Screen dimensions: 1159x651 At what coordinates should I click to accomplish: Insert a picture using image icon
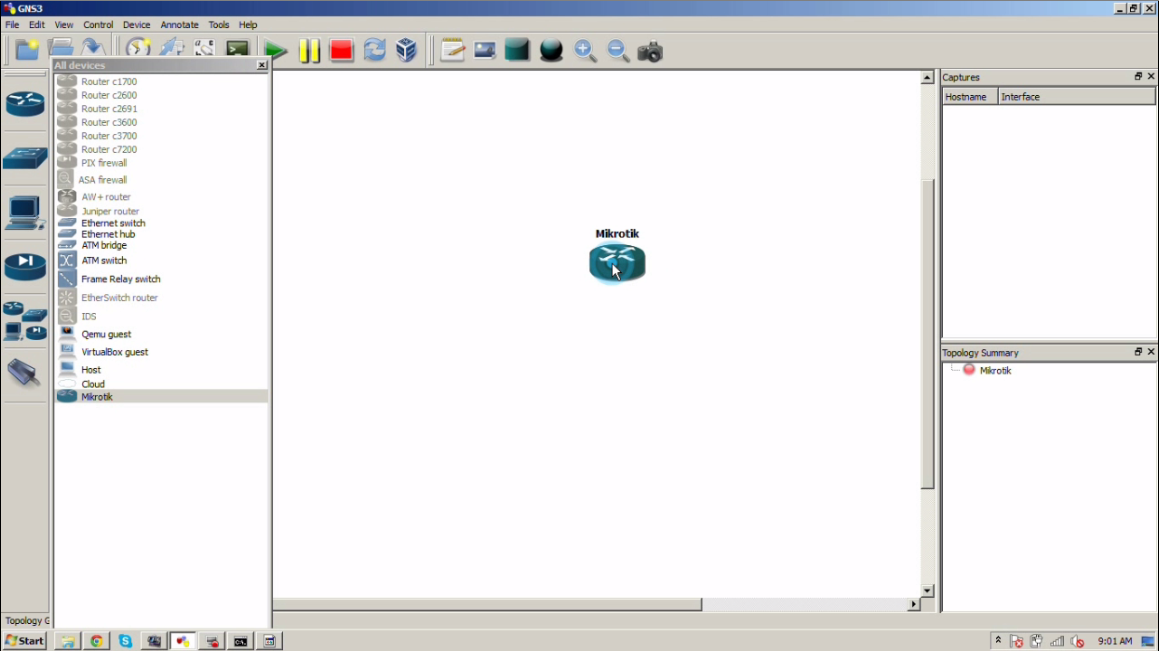click(x=485, y=50)
